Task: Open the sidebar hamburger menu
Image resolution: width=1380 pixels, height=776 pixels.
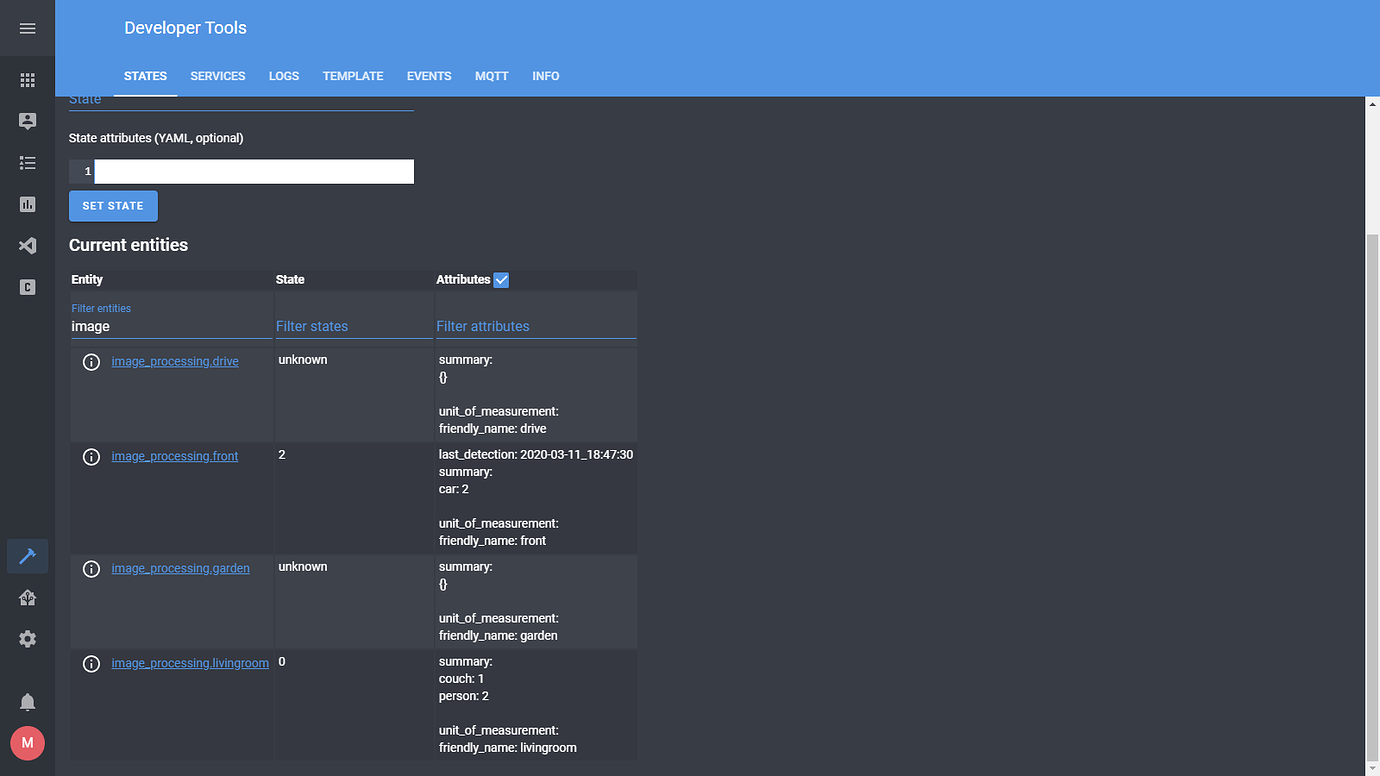Action: (x=27, y=27)
